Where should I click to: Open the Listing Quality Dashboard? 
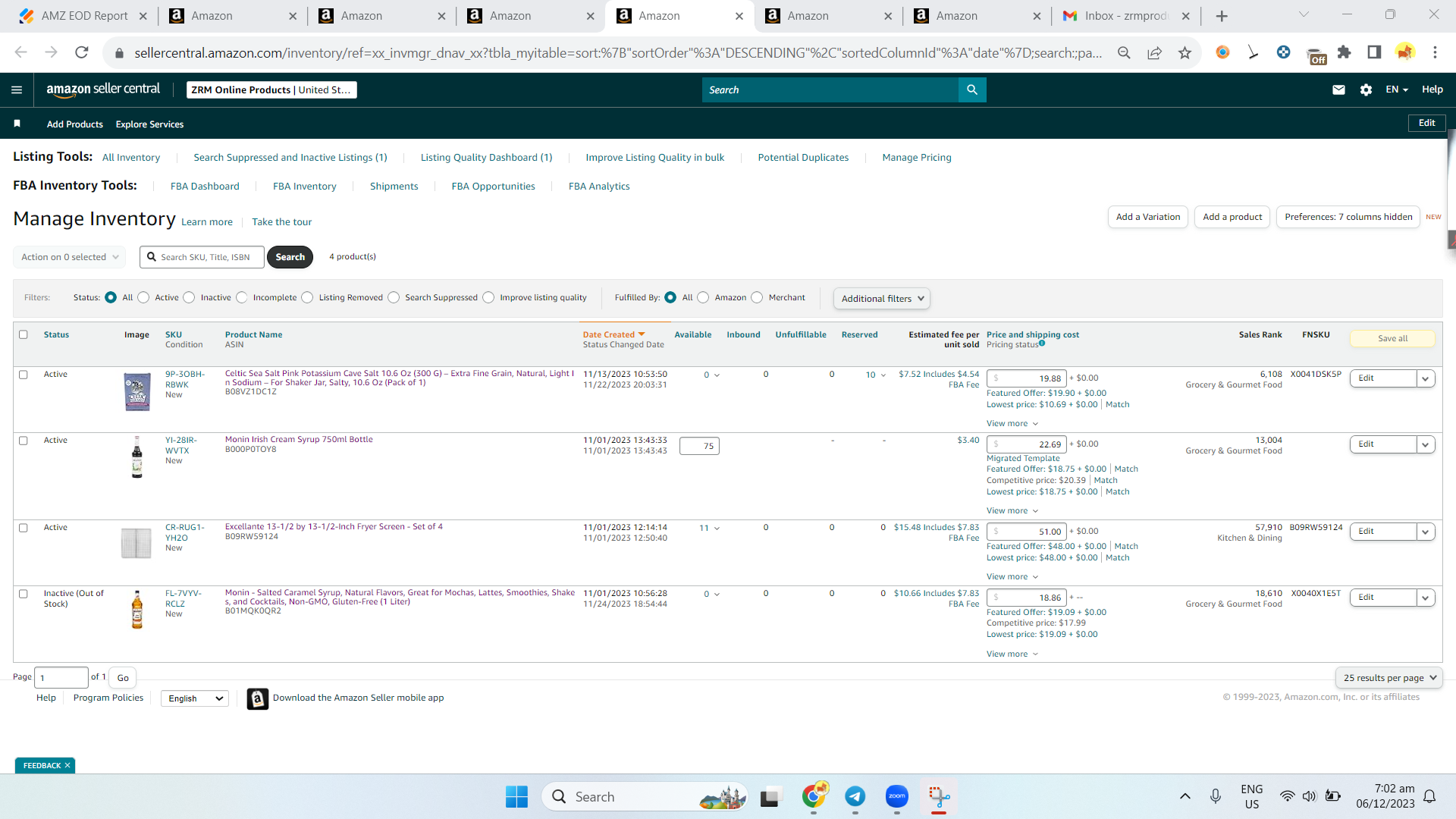tap(487, 158)
